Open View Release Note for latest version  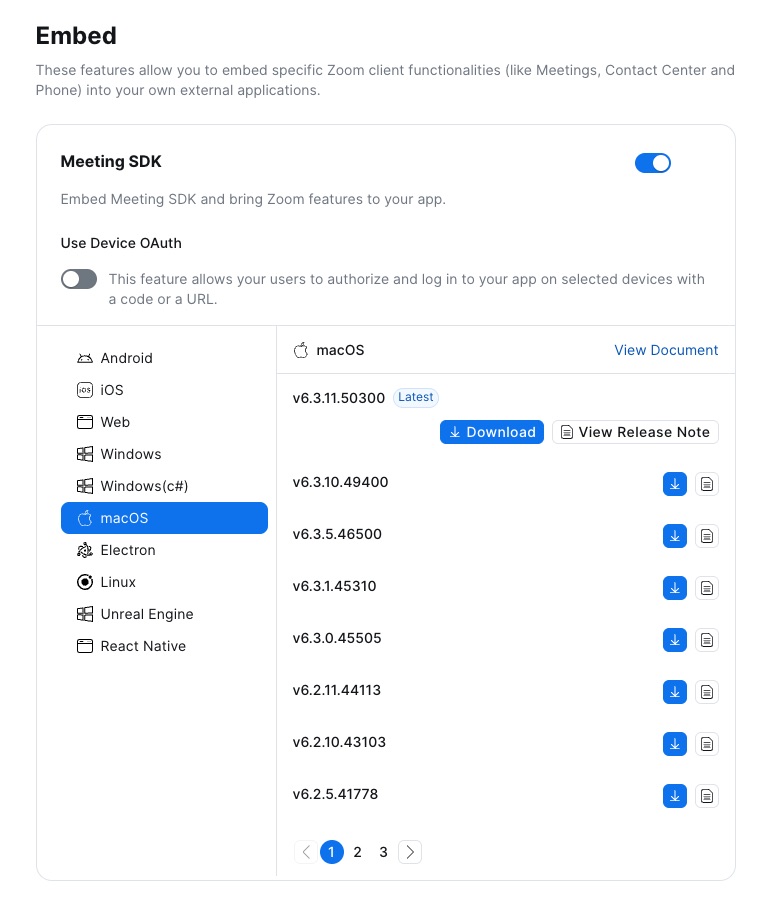[x=635, y=432]
